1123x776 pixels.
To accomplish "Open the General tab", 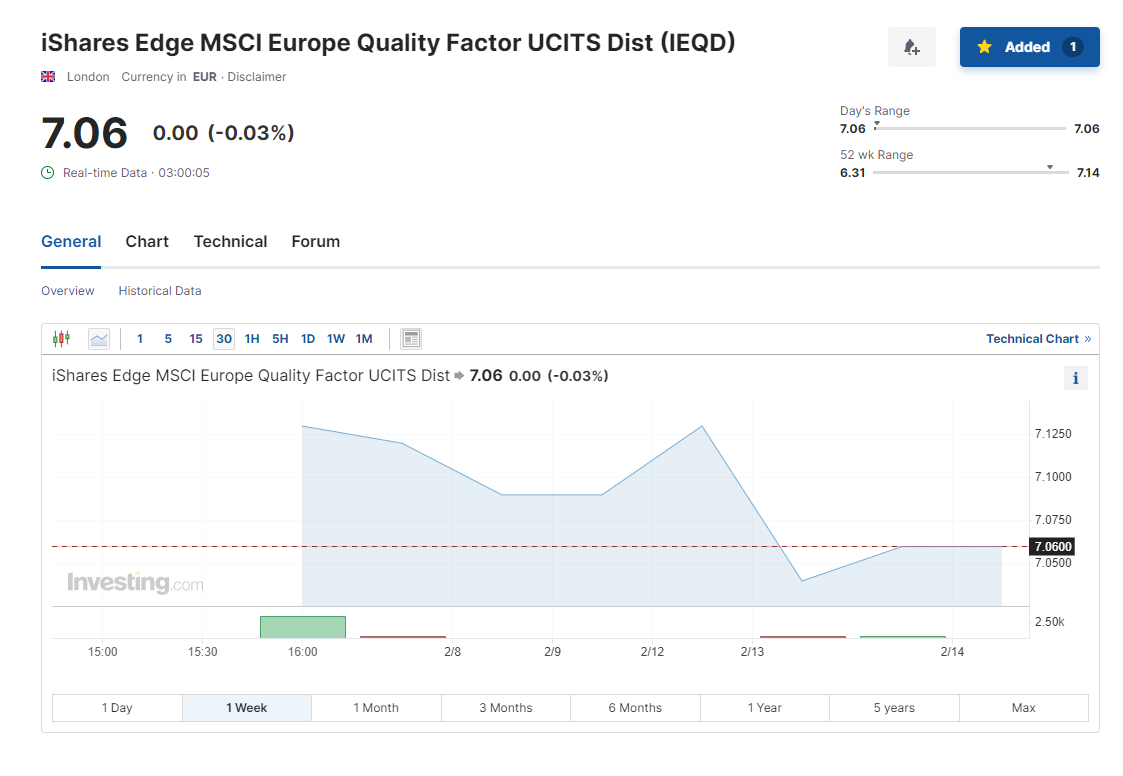I will (x=71, y=242).
